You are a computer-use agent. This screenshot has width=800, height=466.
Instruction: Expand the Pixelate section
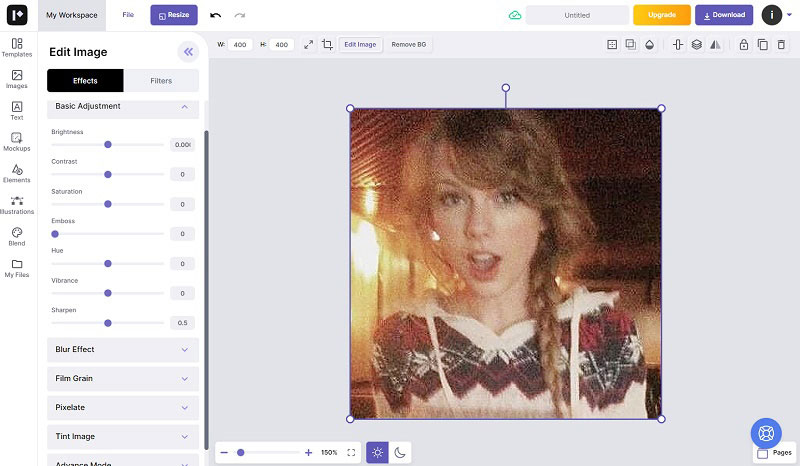123,408
